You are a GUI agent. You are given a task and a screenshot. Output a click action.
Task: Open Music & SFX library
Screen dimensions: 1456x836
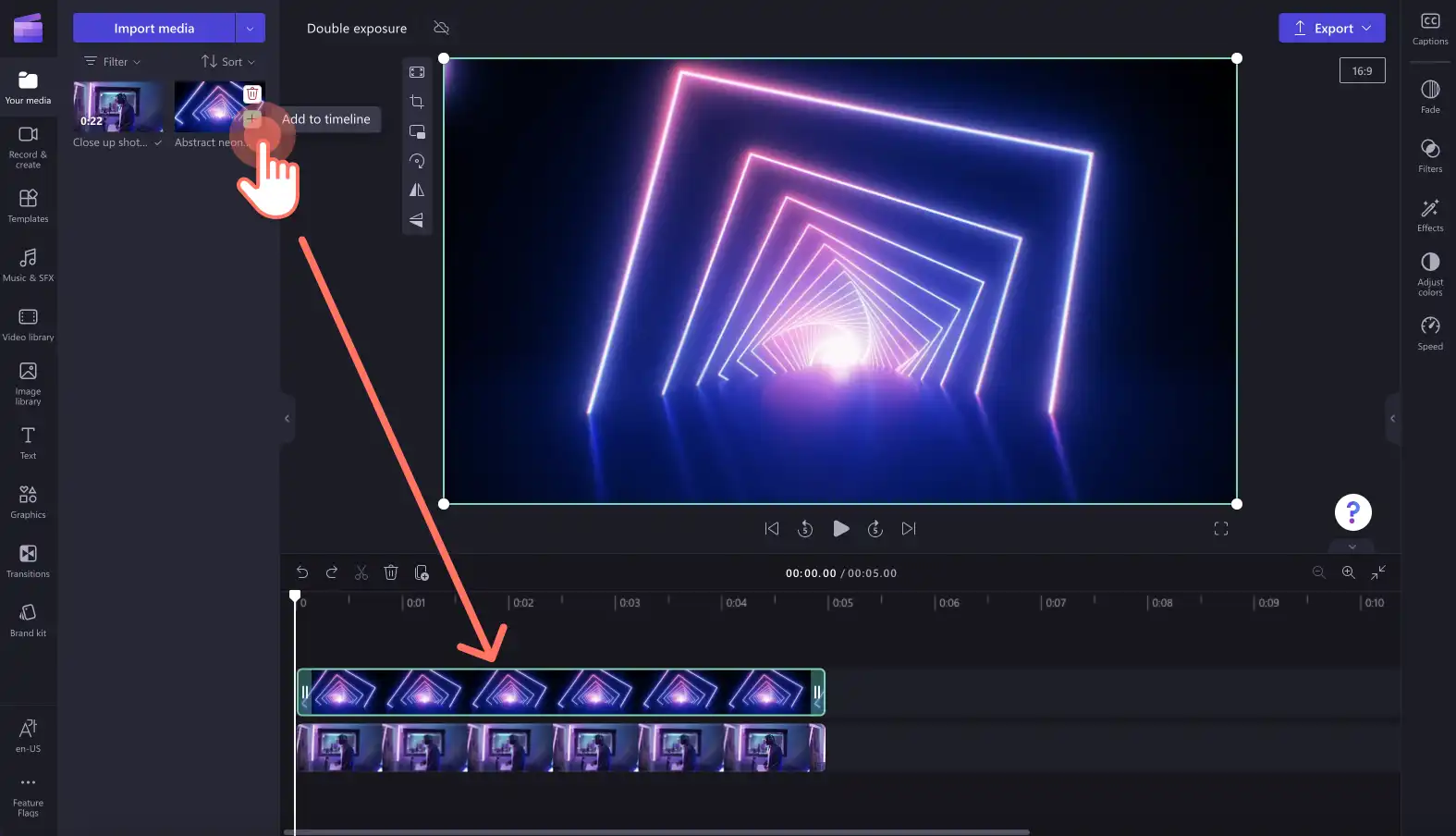[28, 265]
